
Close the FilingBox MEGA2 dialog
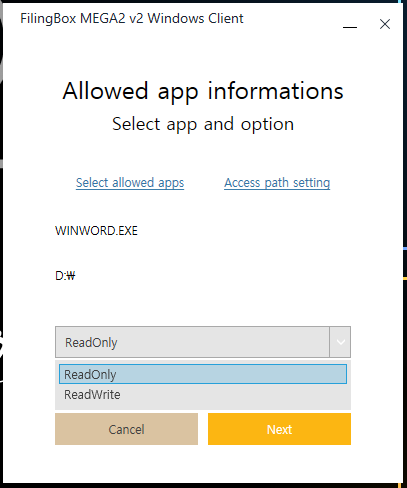tap(385, 24)
